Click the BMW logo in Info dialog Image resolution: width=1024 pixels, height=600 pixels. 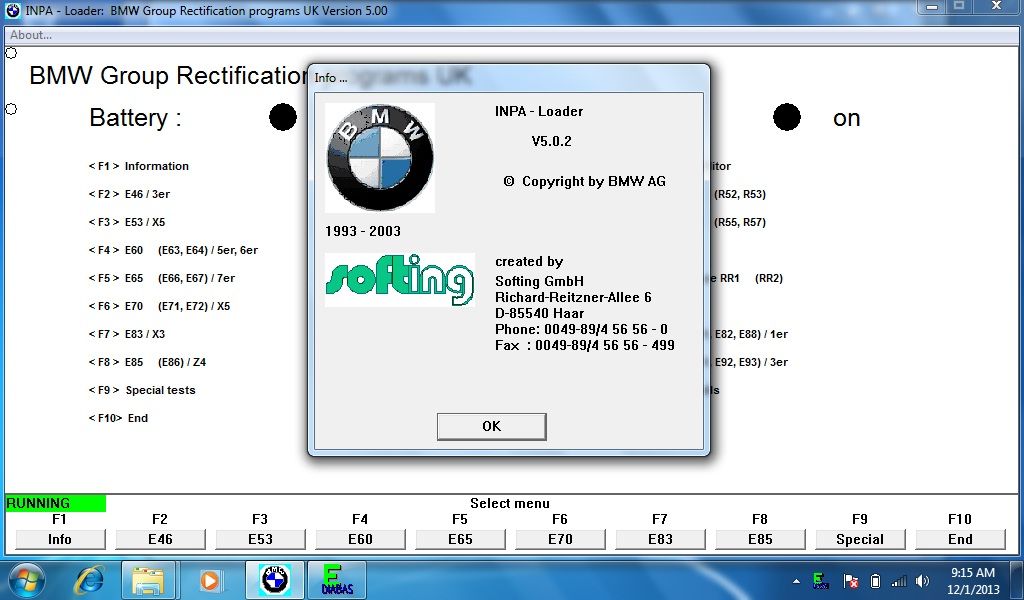[x=379, y=157]
